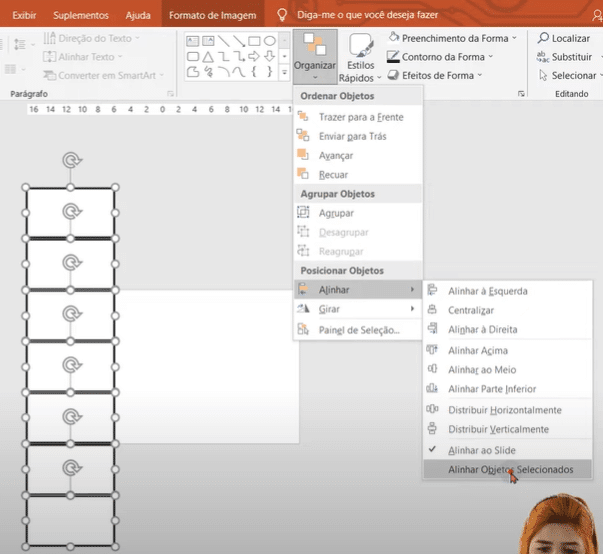Screen dimensions: 603x554
Task: Click the Trazer para a Frente icon
Action: coord(303,116)
